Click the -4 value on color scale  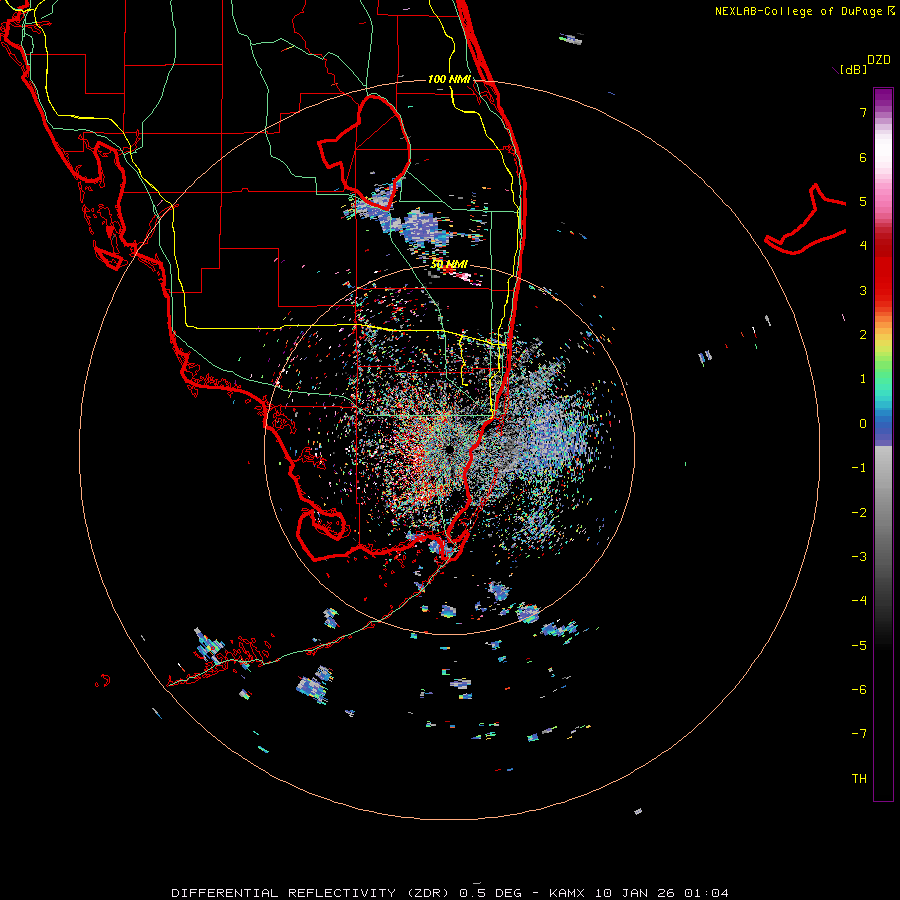859,601
